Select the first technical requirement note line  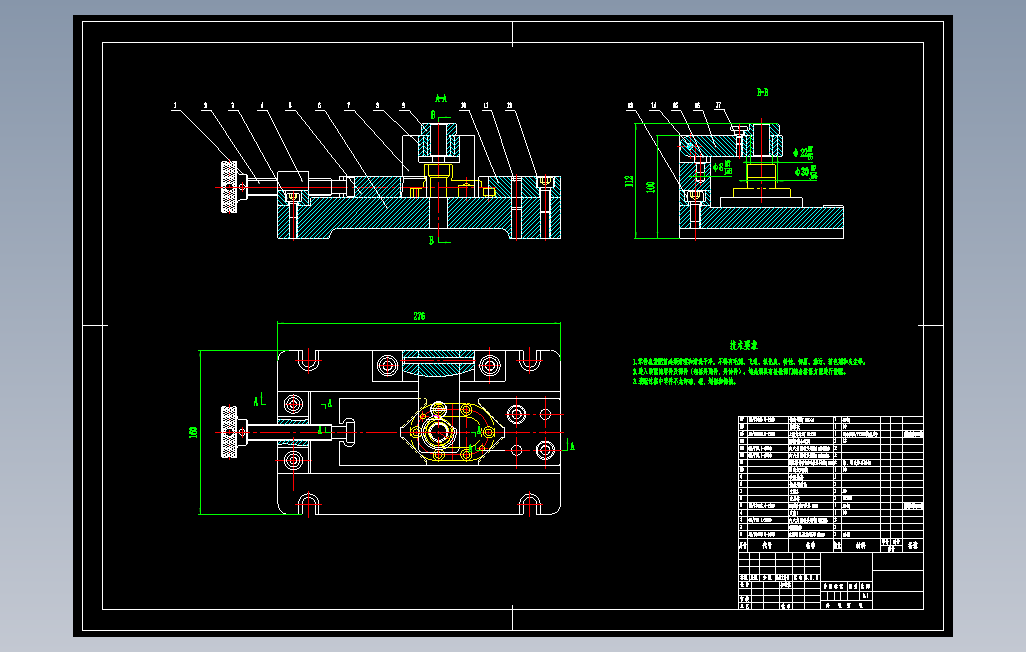(x=749, y=361)
